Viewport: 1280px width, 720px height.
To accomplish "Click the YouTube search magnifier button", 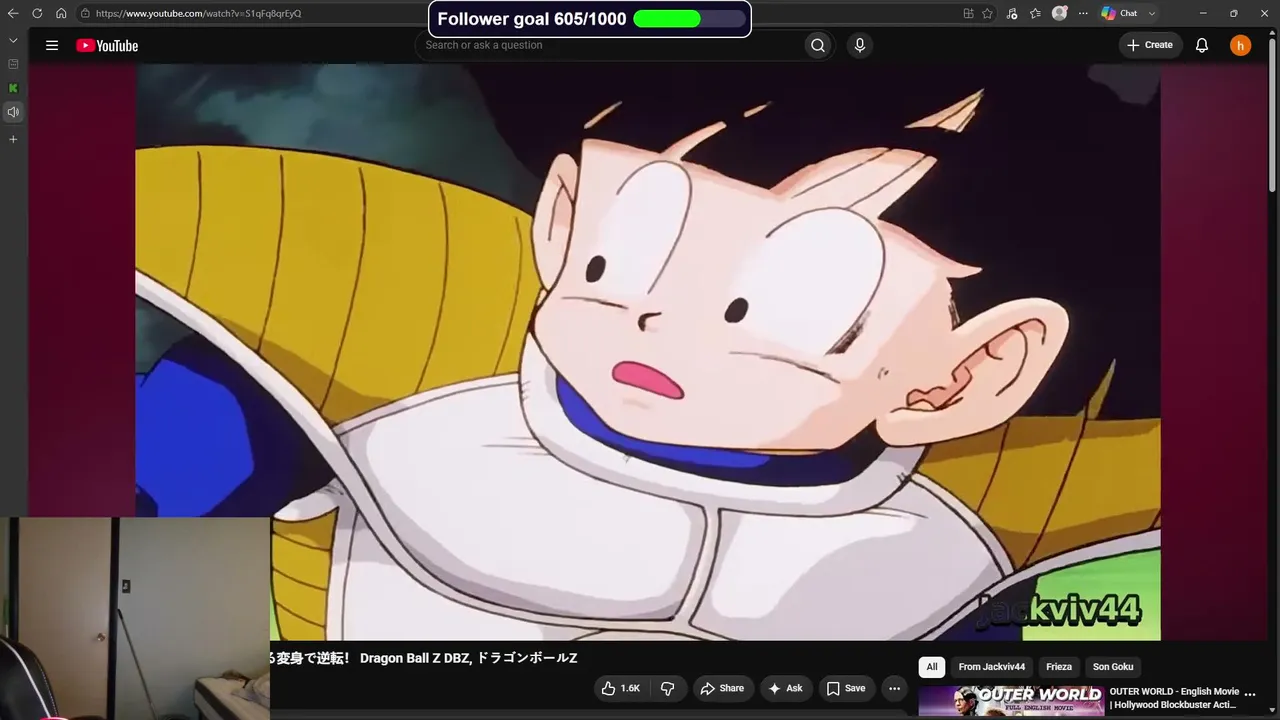I will pyautogui.click(x=818, y=45).
